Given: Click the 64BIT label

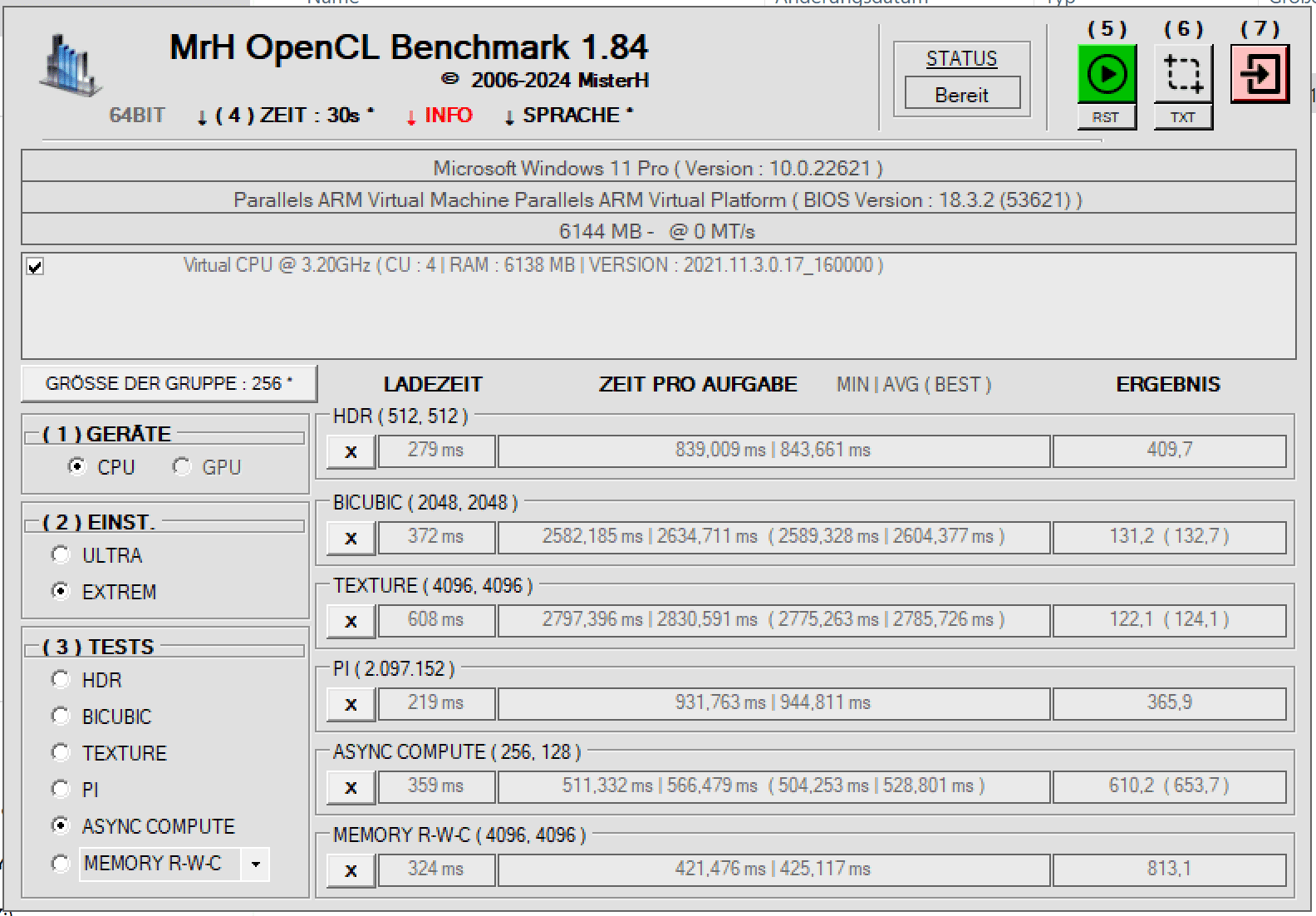Looking at the screenshot, I should (137, 116).
